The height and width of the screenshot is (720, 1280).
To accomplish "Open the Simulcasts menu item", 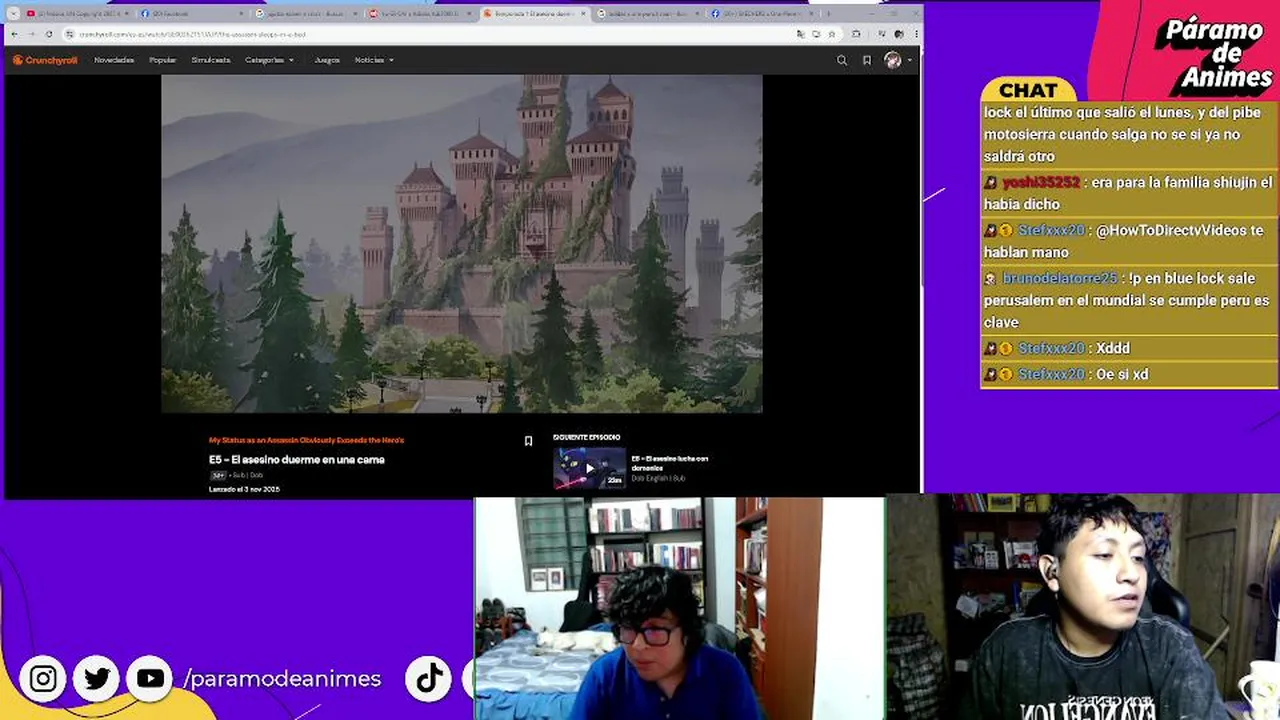I will (x=211, y=60).
